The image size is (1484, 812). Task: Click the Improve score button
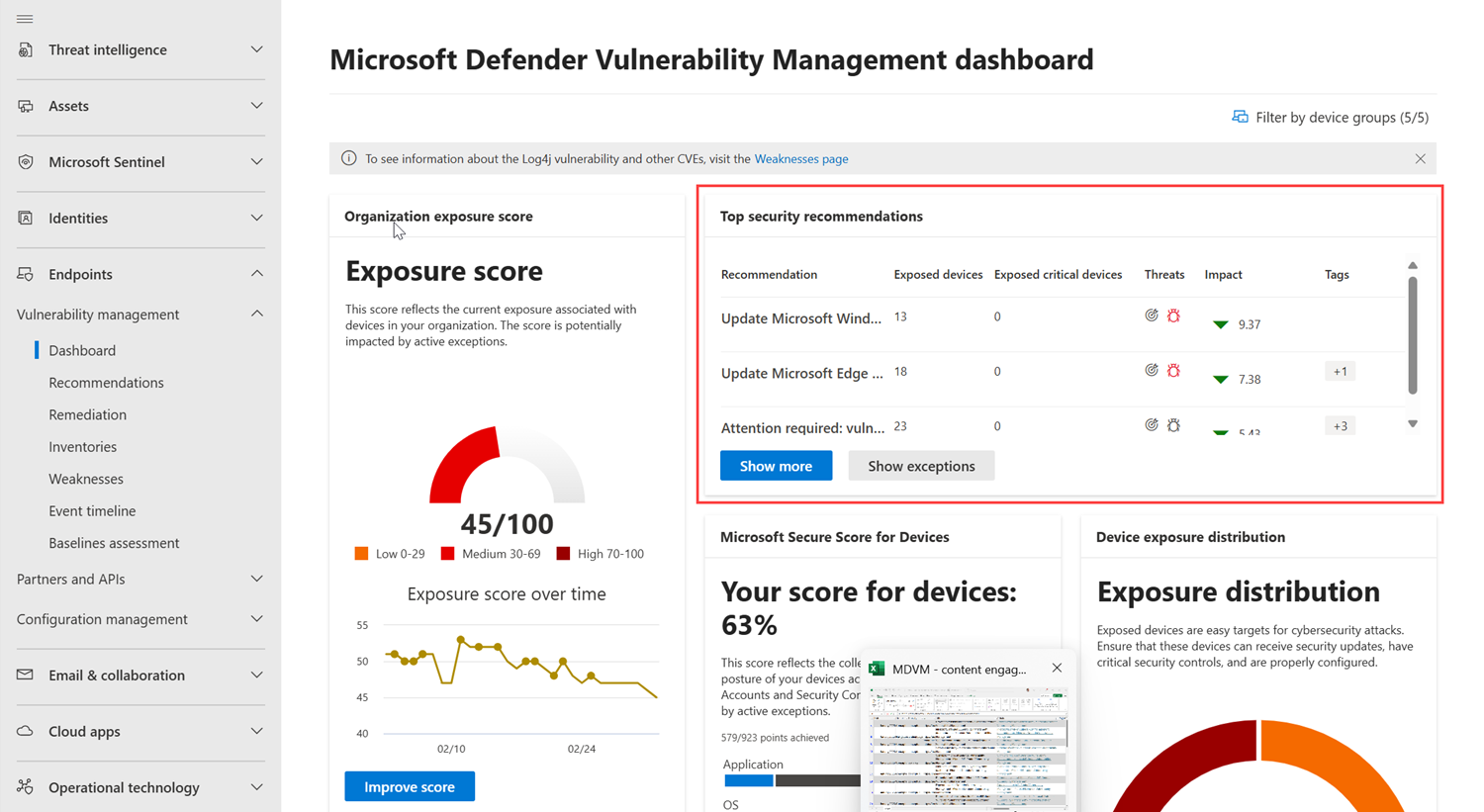410,786
